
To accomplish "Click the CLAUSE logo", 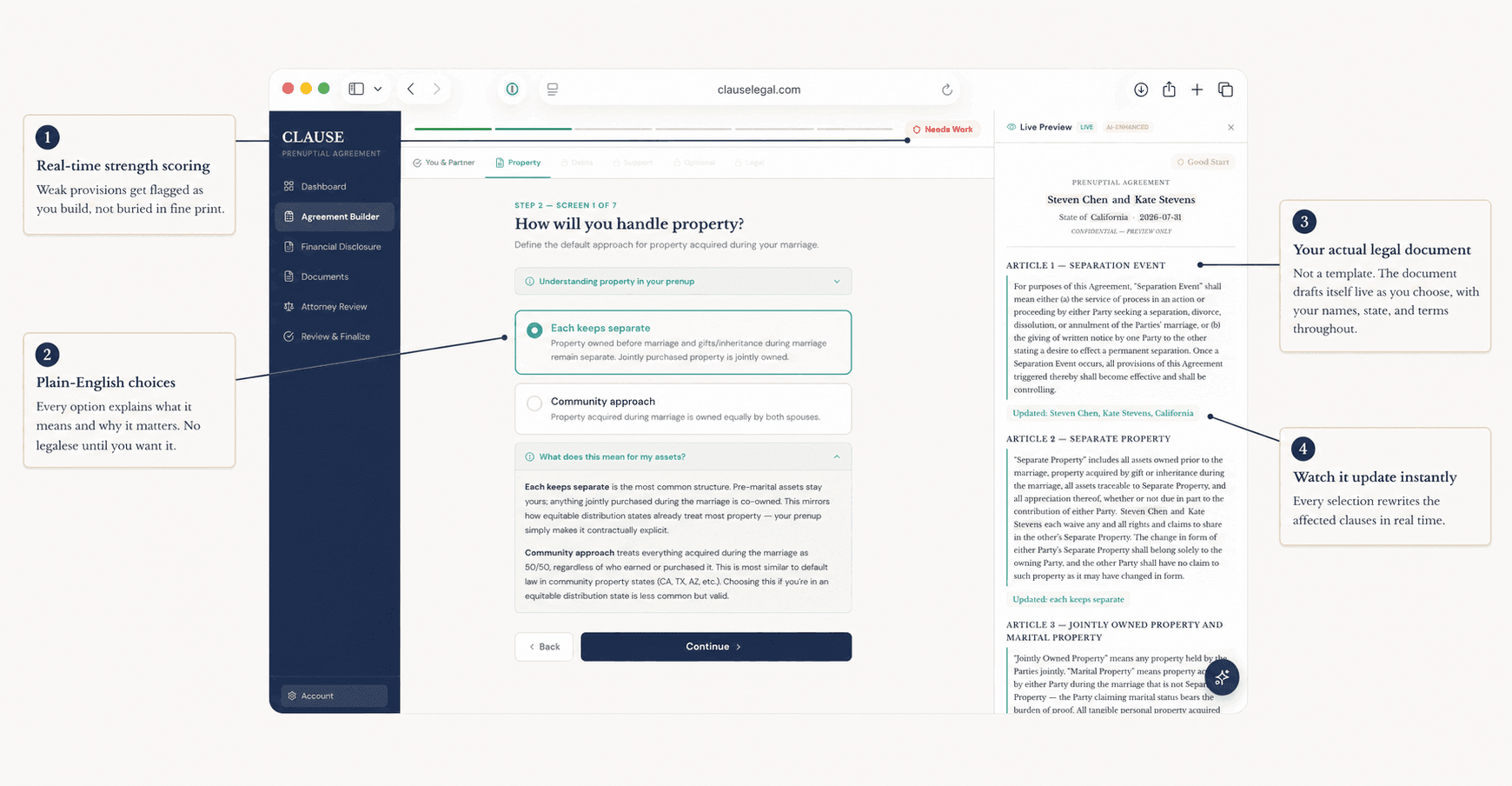I will [313, 137].
